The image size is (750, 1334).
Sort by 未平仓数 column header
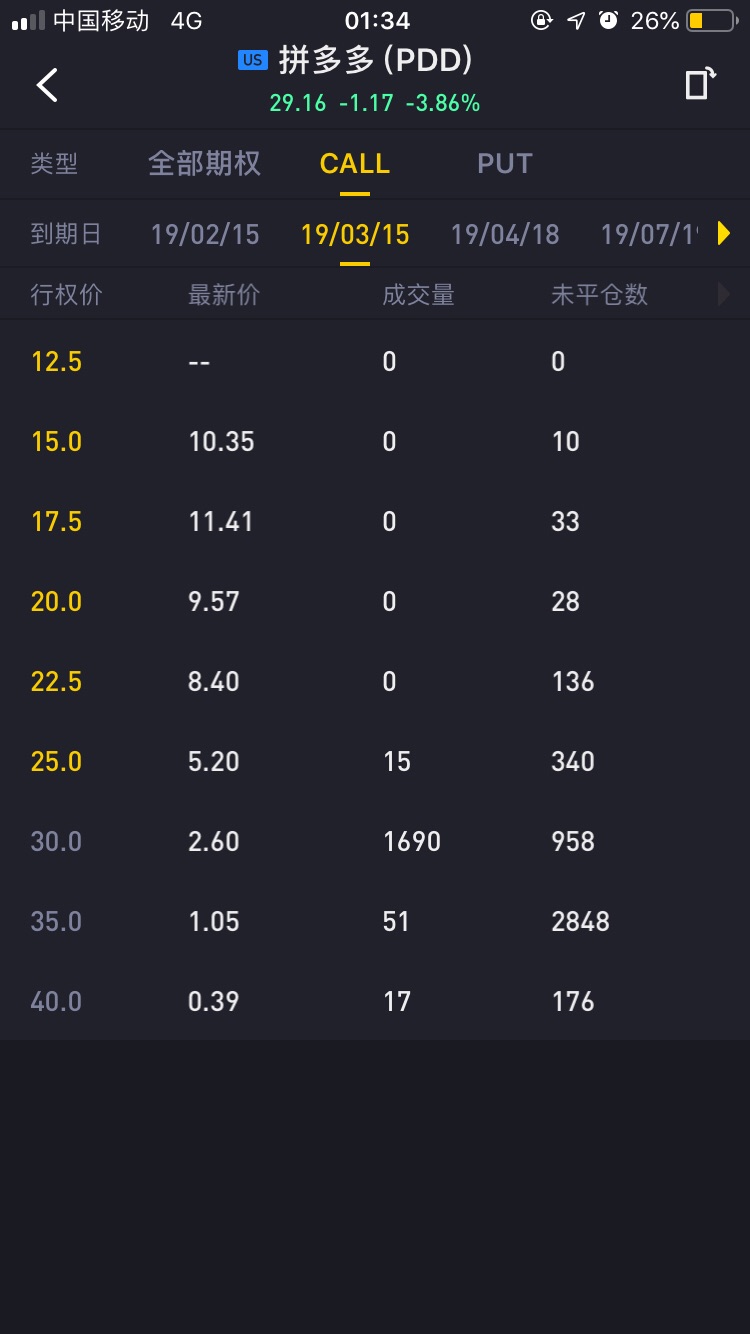[599, 294]
